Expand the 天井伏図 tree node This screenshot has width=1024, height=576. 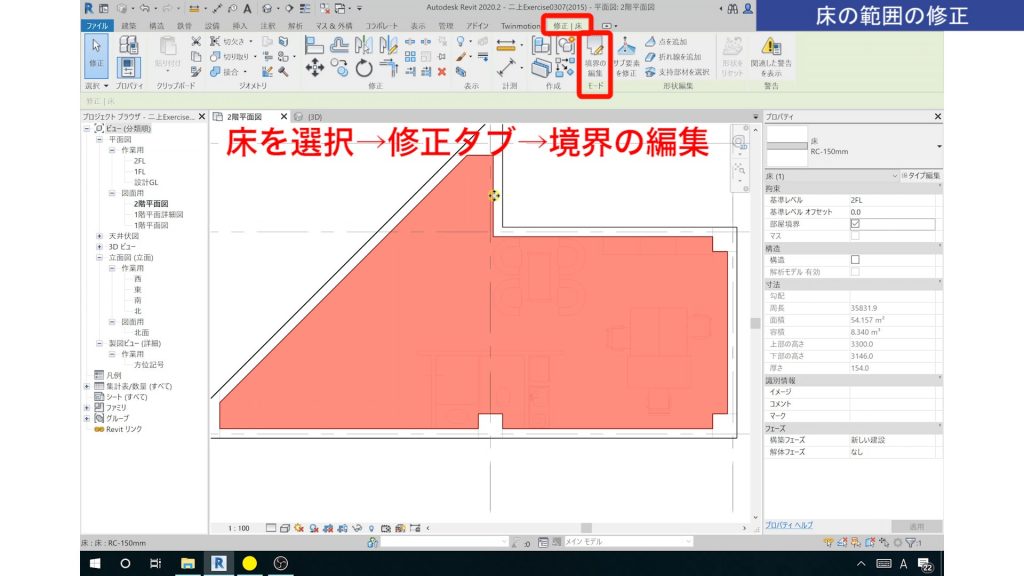pos(99,236)
